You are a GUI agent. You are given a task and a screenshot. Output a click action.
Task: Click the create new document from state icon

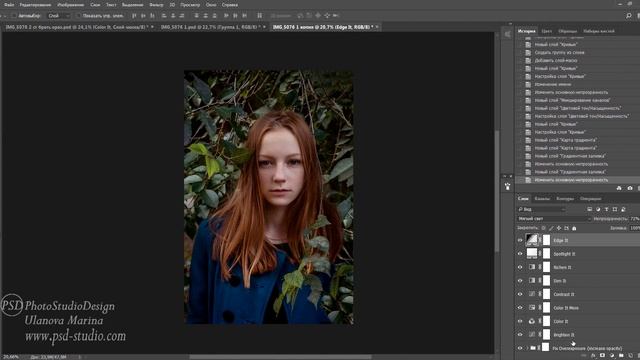[619, 188]
